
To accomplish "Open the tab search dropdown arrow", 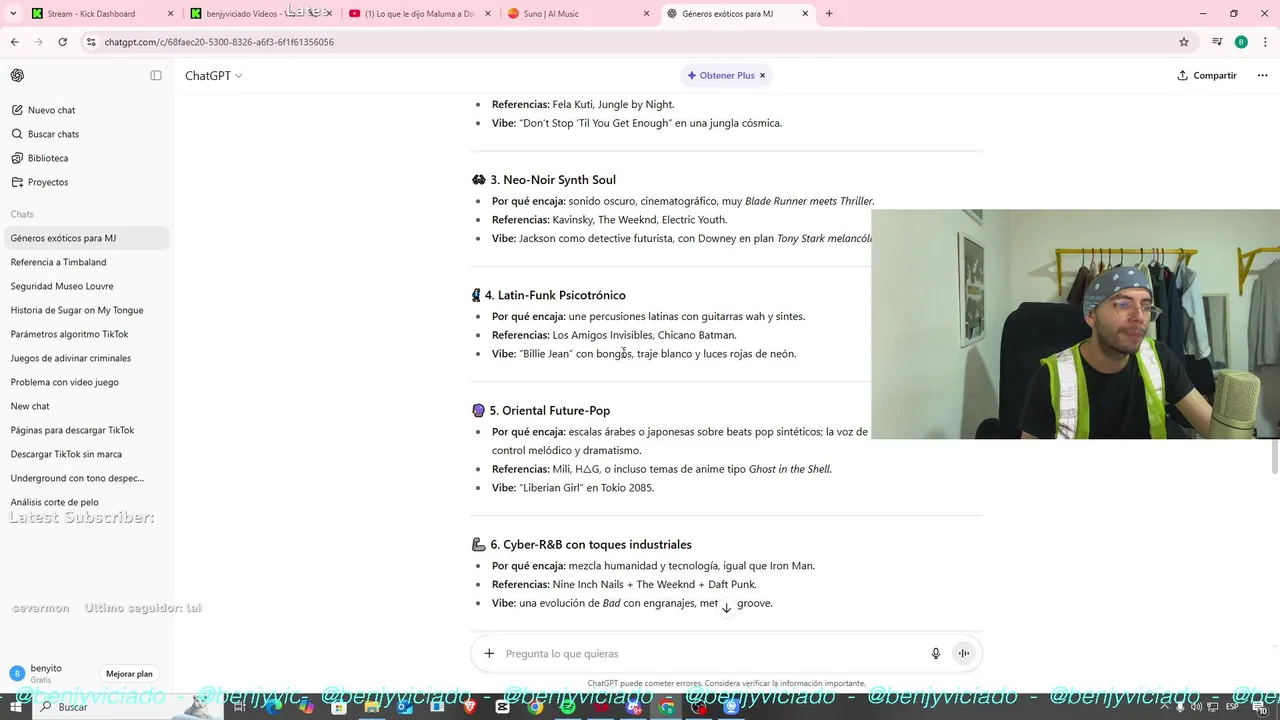I will pyautogui.click(x=13, y=14).
